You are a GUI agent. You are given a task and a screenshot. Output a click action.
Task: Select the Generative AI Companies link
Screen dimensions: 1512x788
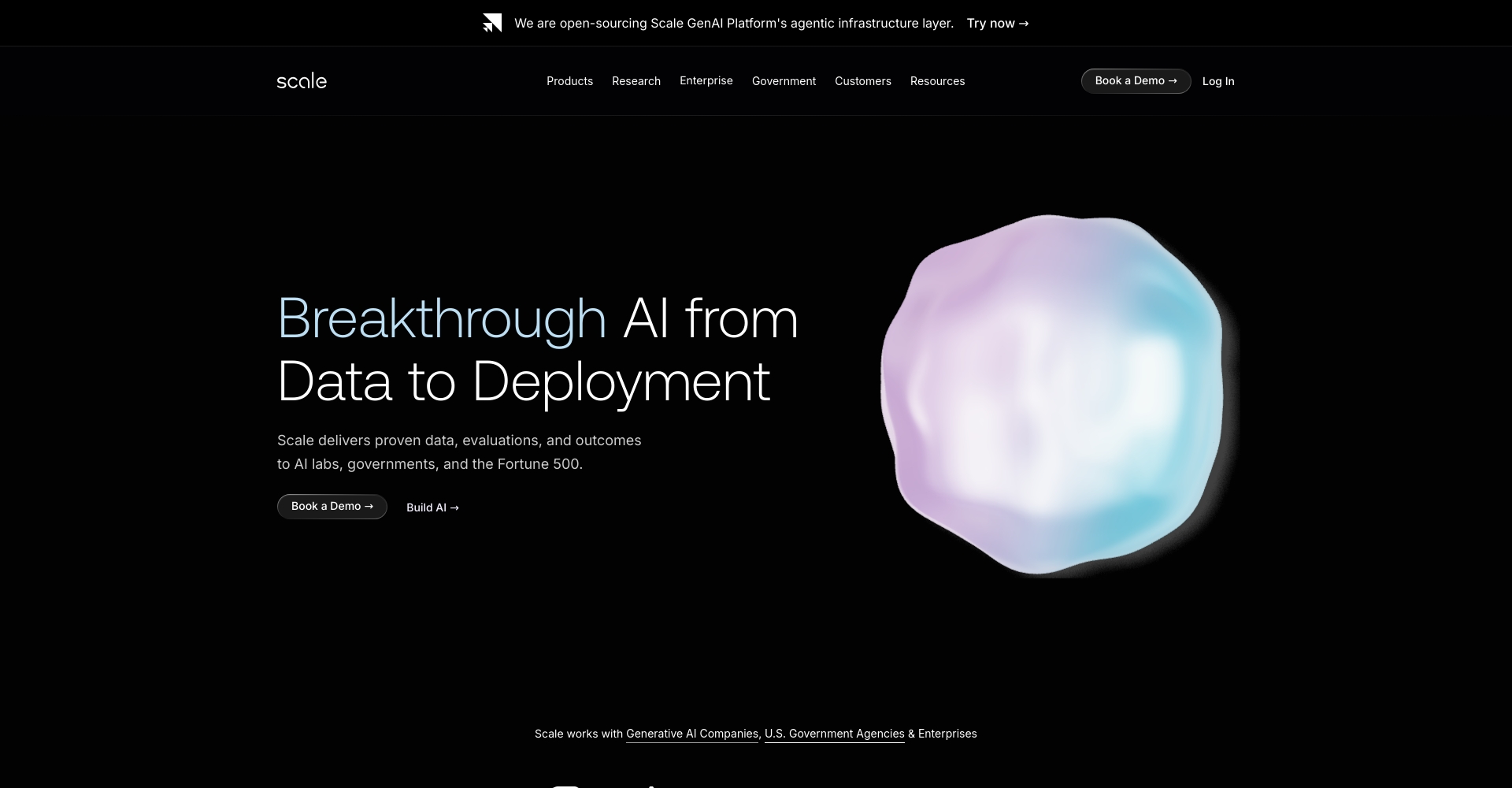(x=691, y=734)
